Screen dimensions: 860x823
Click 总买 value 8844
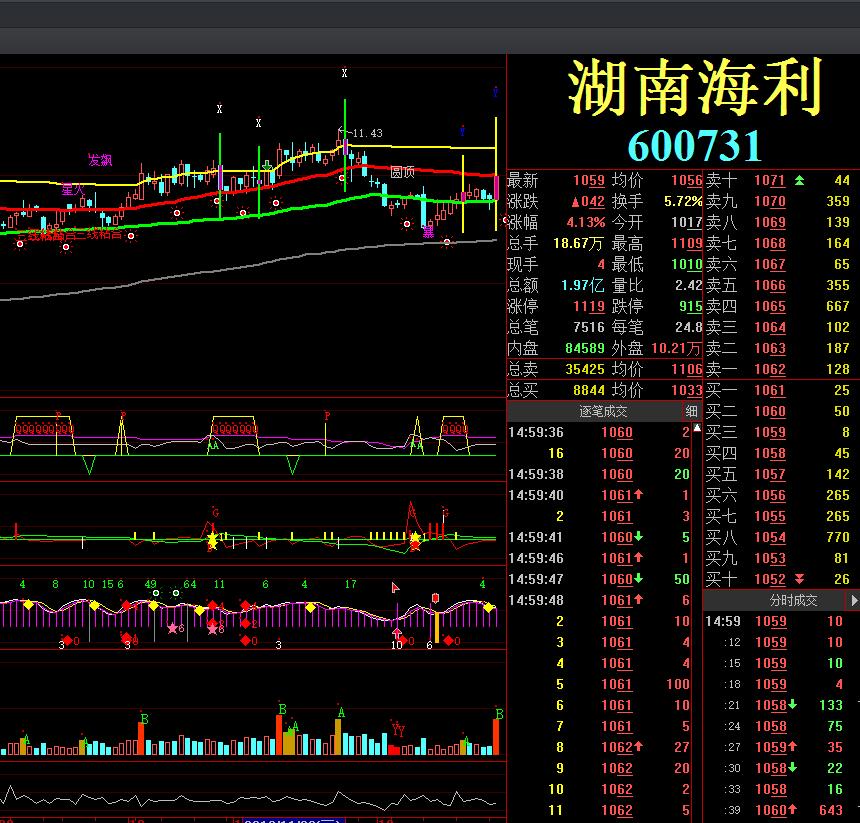click(589, 390)
